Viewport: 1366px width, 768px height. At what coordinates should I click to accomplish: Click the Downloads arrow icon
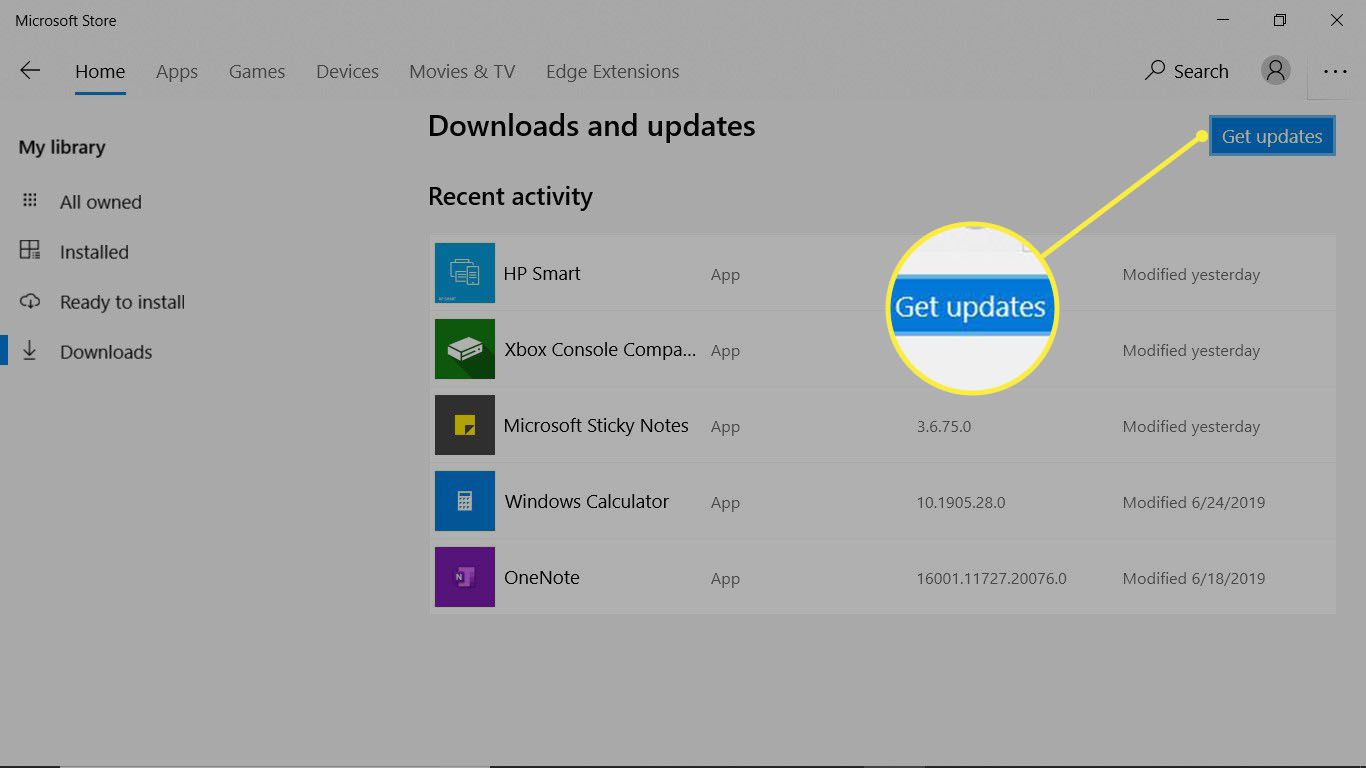tap(30, 350)
